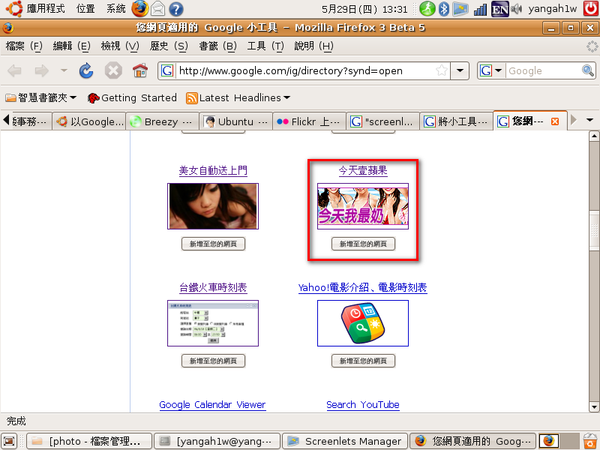The image size is (600, 450).
Task: Open the 系統 panel menu
Action: click(116, 8)
